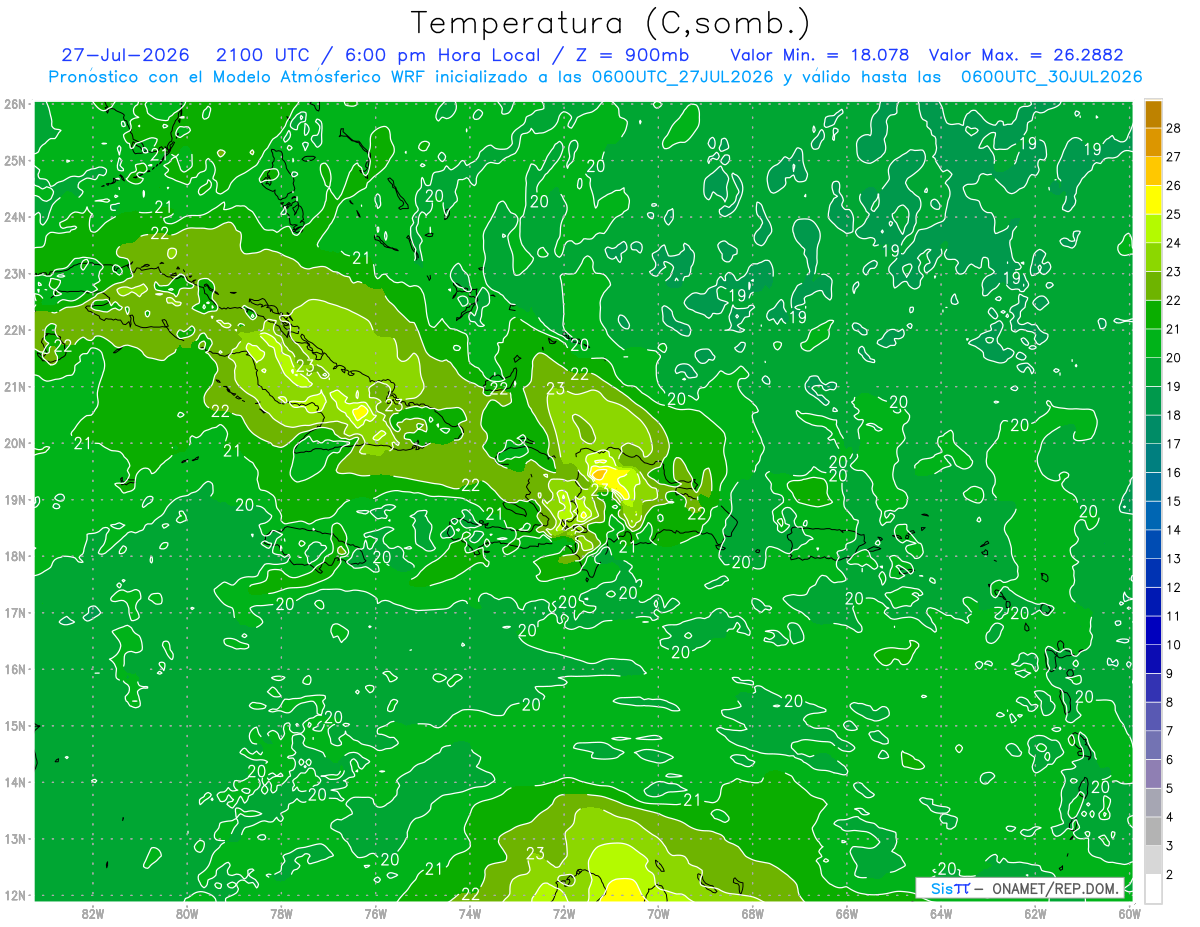Click the '26' value on the colorbar
Screen dimensions: 1200x927
coord(1174,185)
